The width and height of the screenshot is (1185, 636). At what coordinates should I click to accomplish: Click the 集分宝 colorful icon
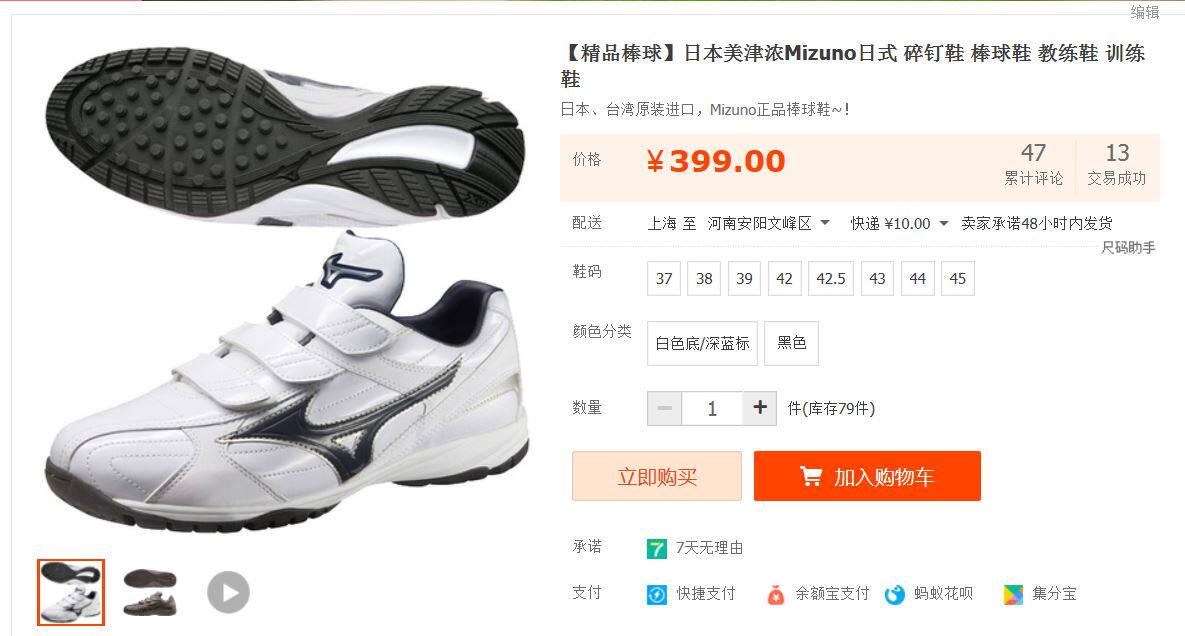tap(1013, 595)
